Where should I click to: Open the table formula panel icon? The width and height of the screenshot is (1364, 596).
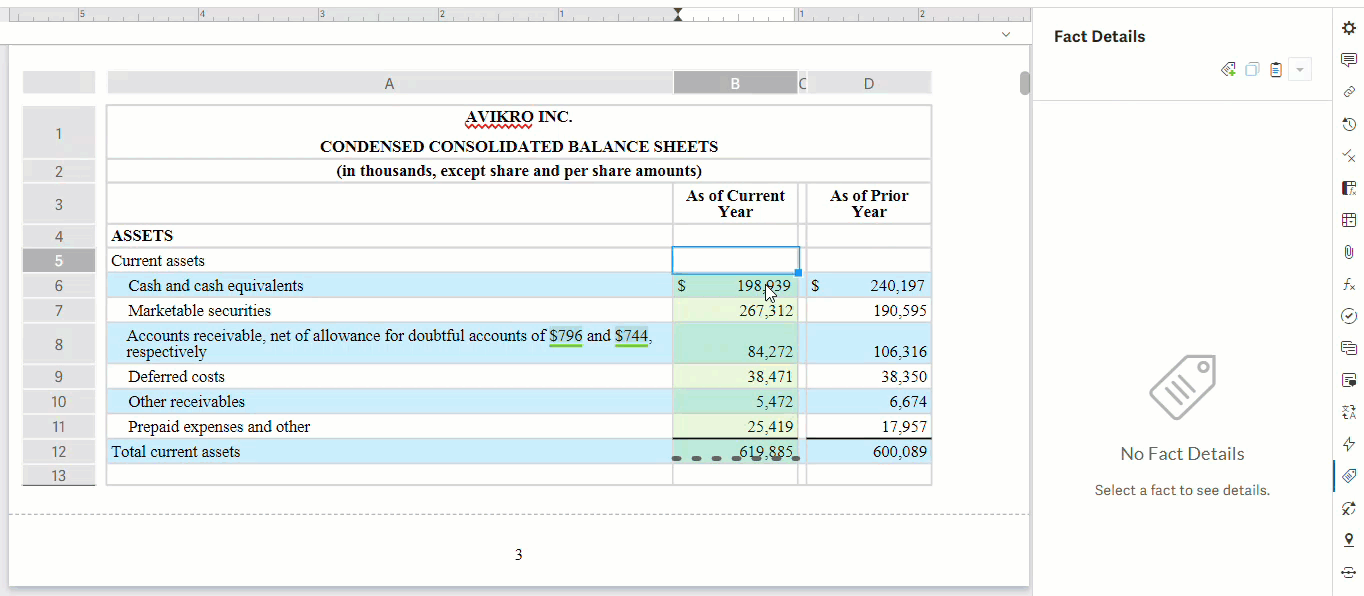(x=1348, y=188)
